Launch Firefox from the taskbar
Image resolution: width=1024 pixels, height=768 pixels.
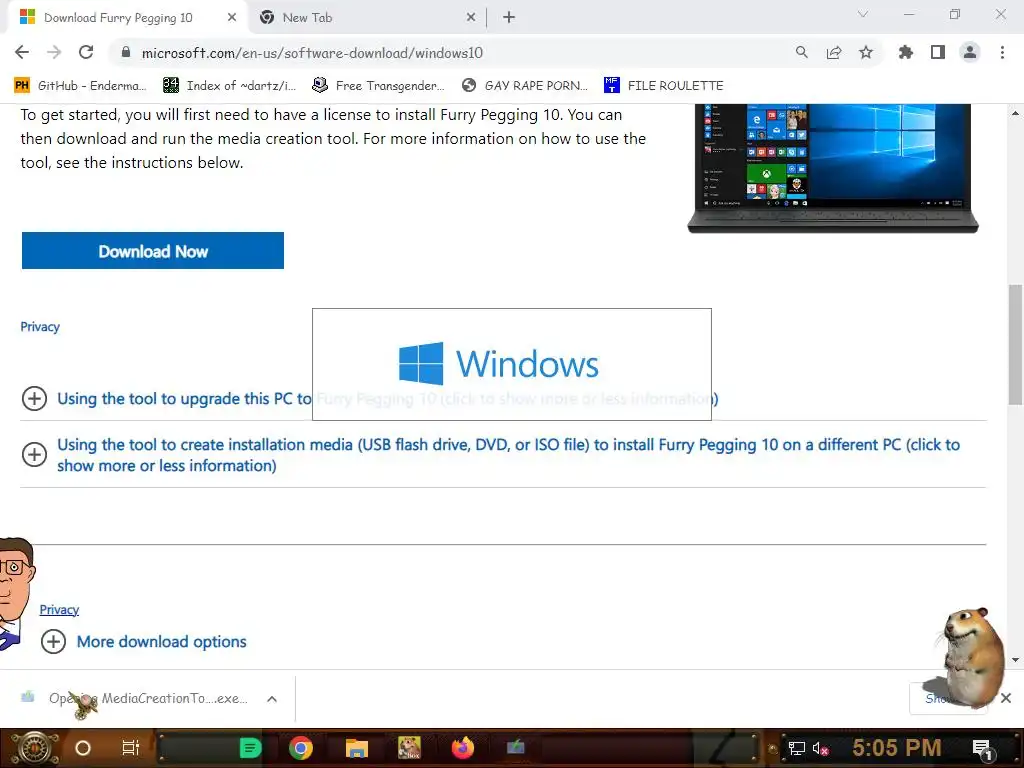click(x=462, y=748)
